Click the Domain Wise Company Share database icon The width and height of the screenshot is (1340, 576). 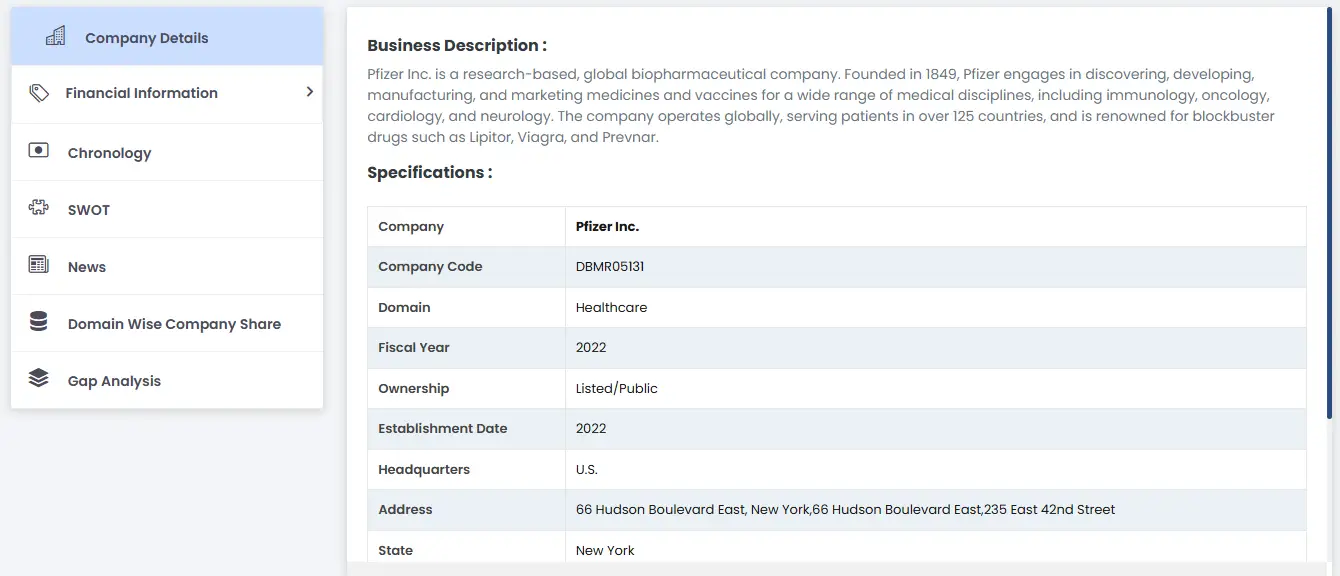[x=39, y=322]
